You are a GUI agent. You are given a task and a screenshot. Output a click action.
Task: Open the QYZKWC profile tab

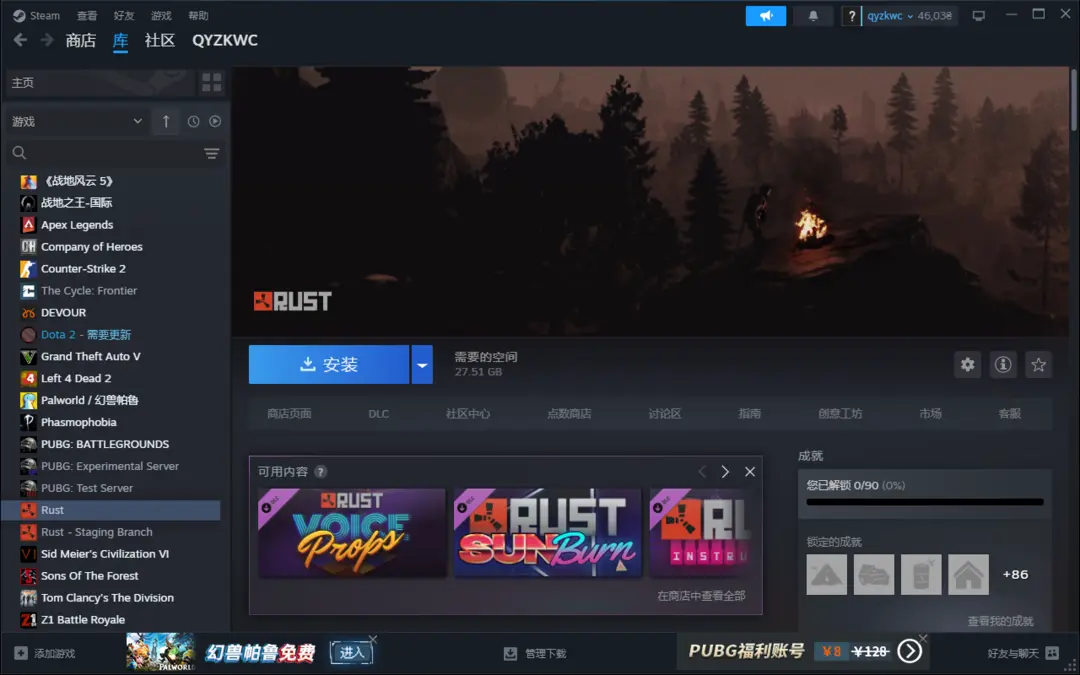[225, 41]
